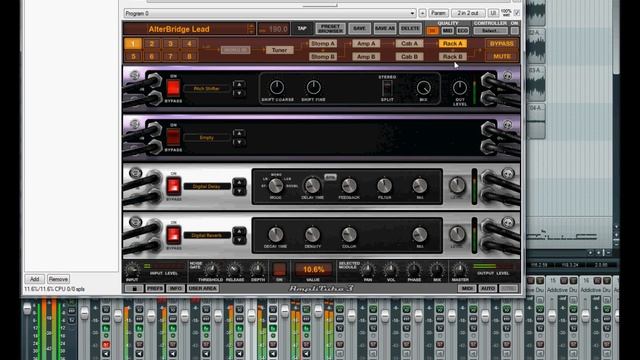
Task: Open the Digital Delay effect selector
Action: [x=207, y=186]
